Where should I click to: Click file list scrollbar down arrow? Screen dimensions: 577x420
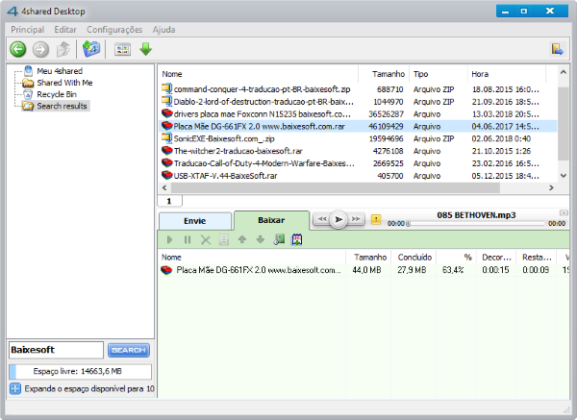(563, 176)
